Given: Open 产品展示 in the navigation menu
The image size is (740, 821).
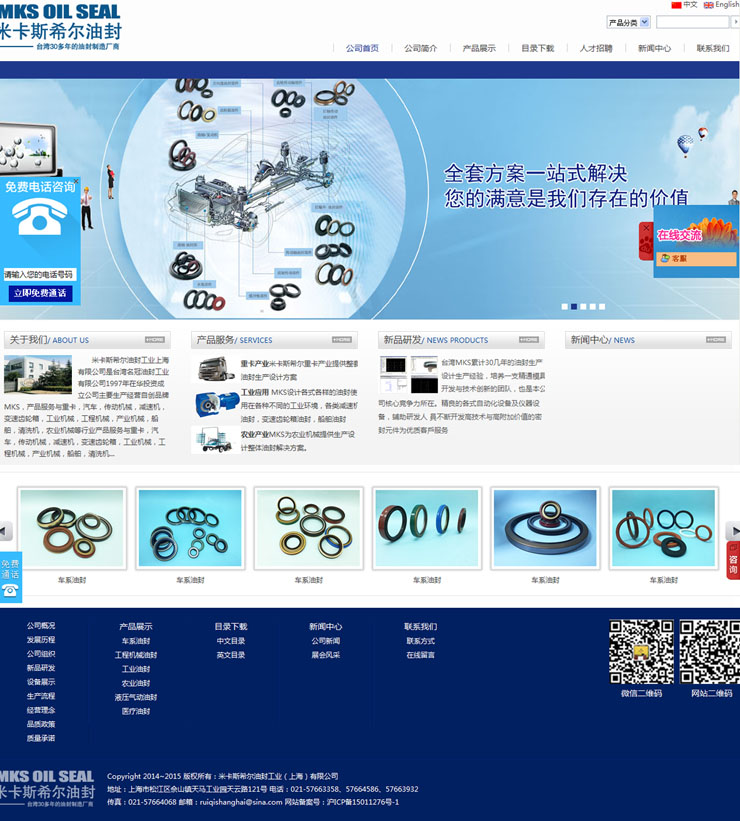Looking at the screenshot, I should coord(479,48).
